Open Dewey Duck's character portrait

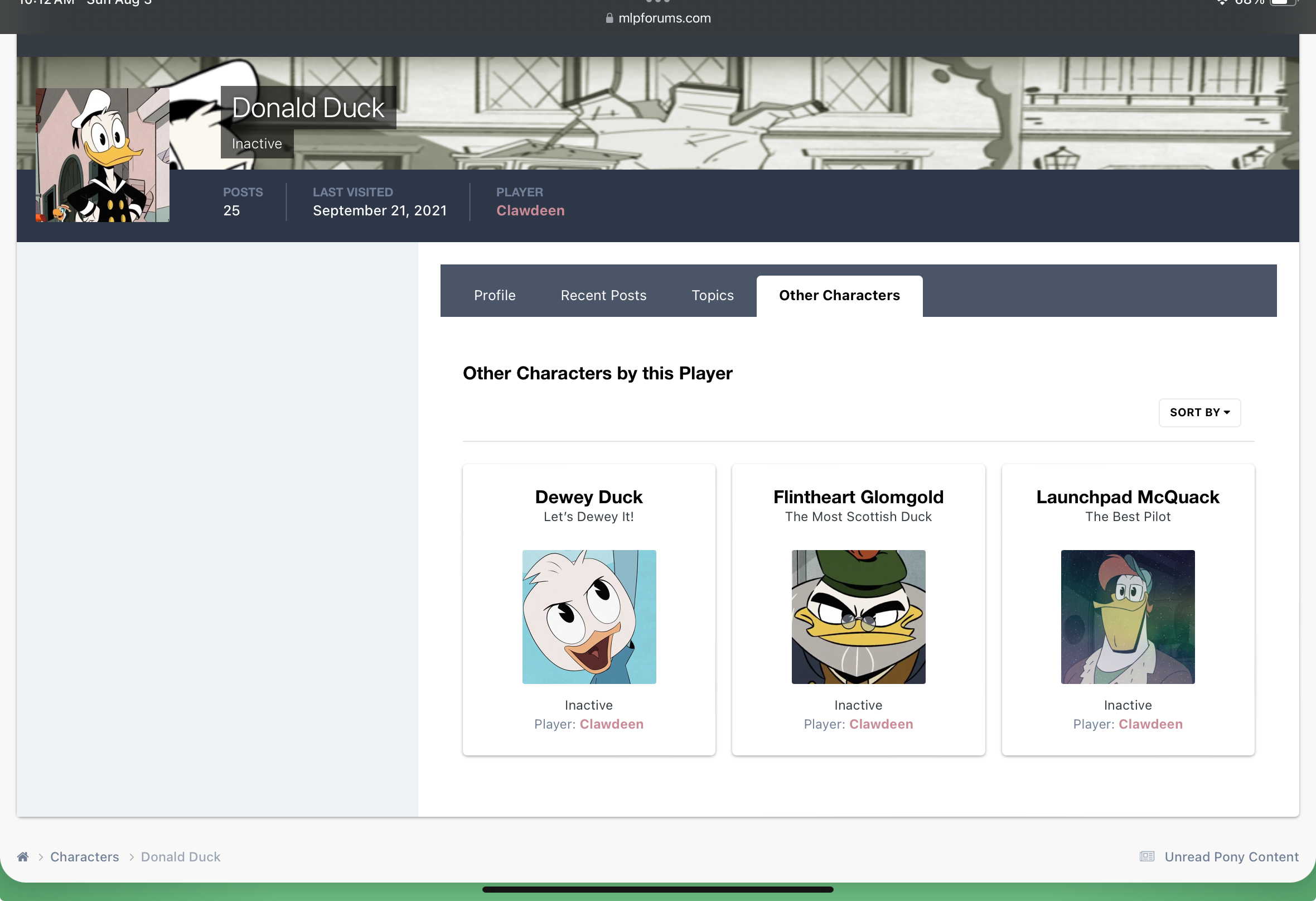(589, 616)
